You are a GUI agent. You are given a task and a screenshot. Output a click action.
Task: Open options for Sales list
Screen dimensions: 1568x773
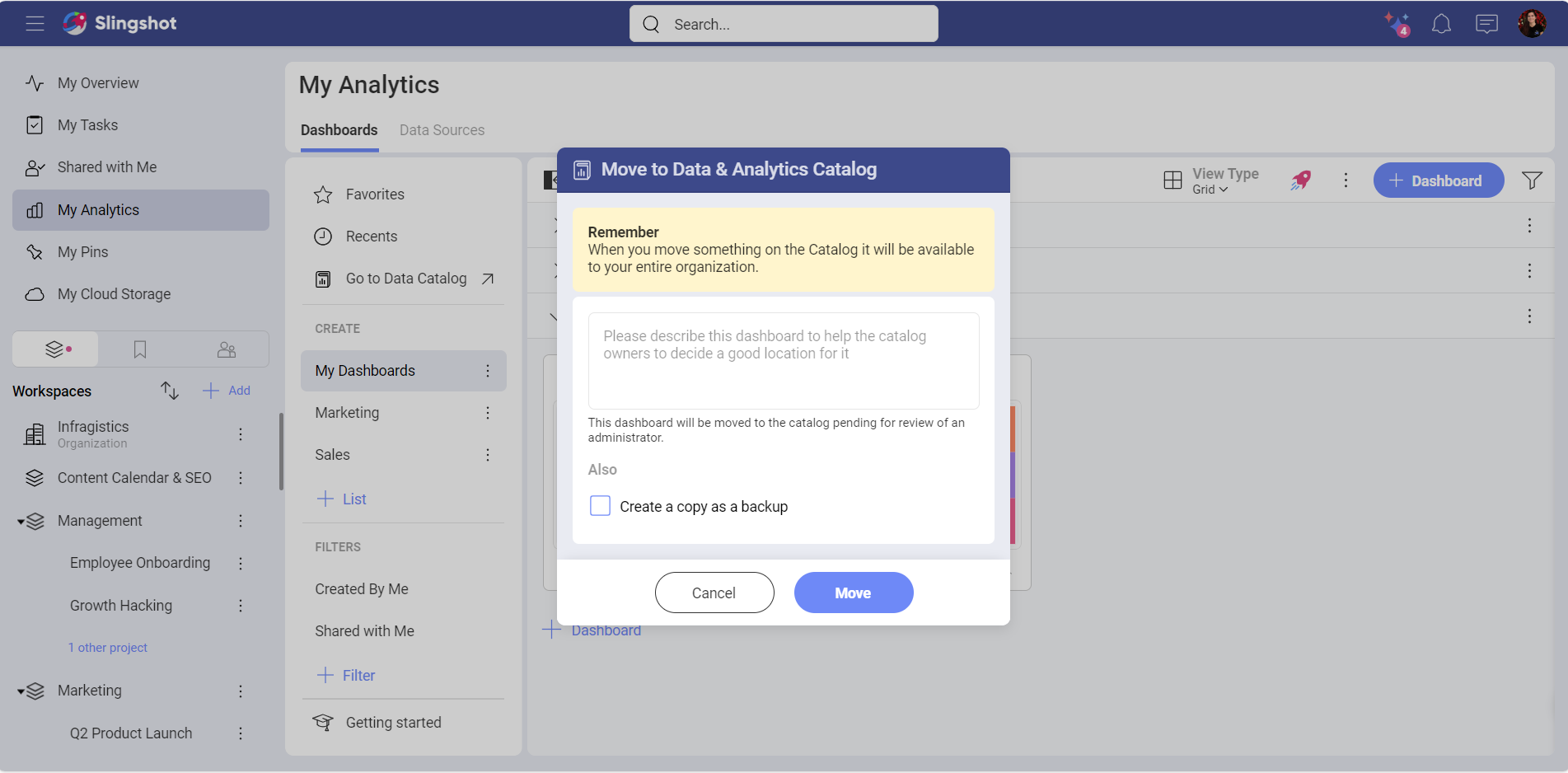coord(488,455)
